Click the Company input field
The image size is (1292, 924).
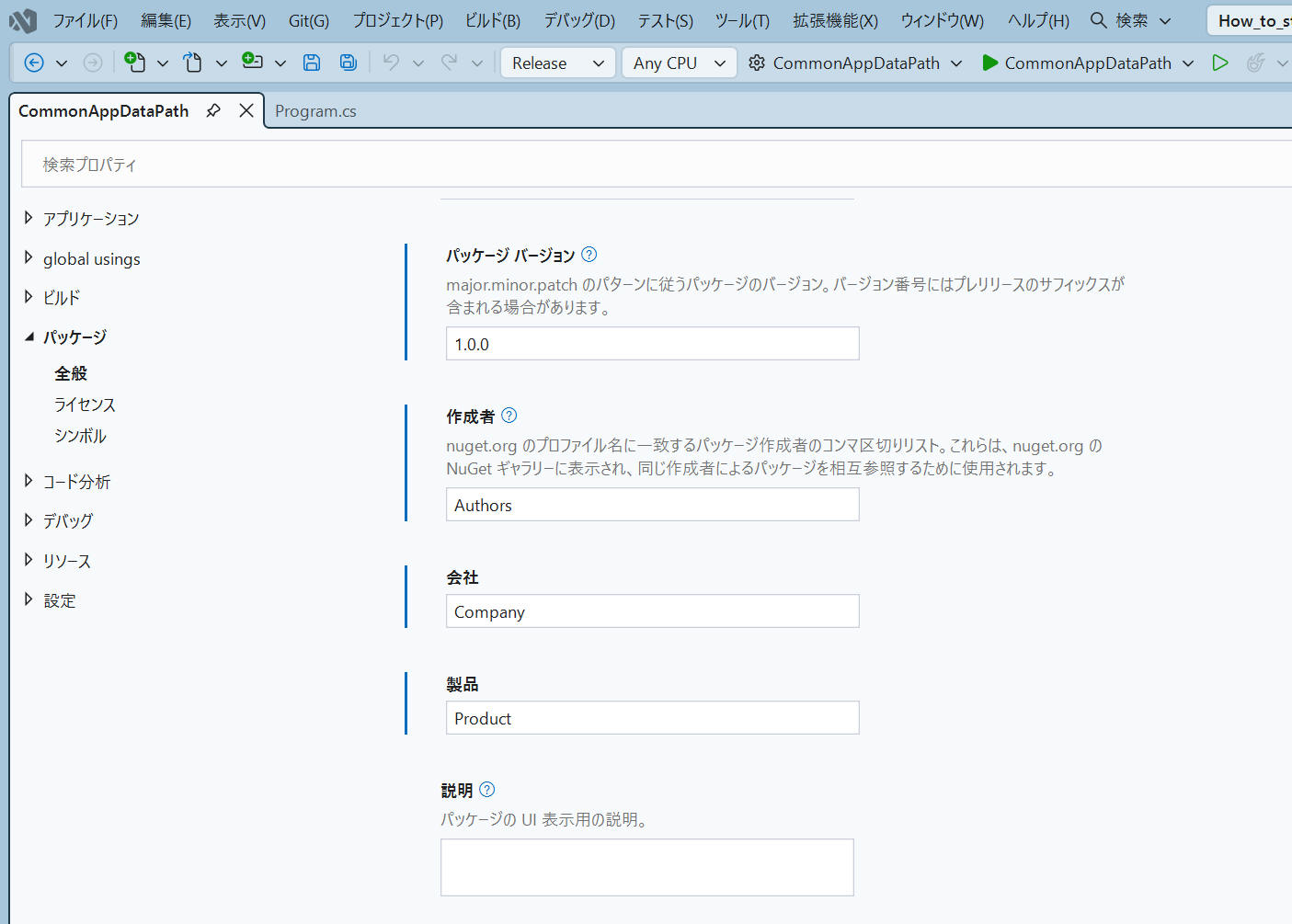(x=653, y=611)
